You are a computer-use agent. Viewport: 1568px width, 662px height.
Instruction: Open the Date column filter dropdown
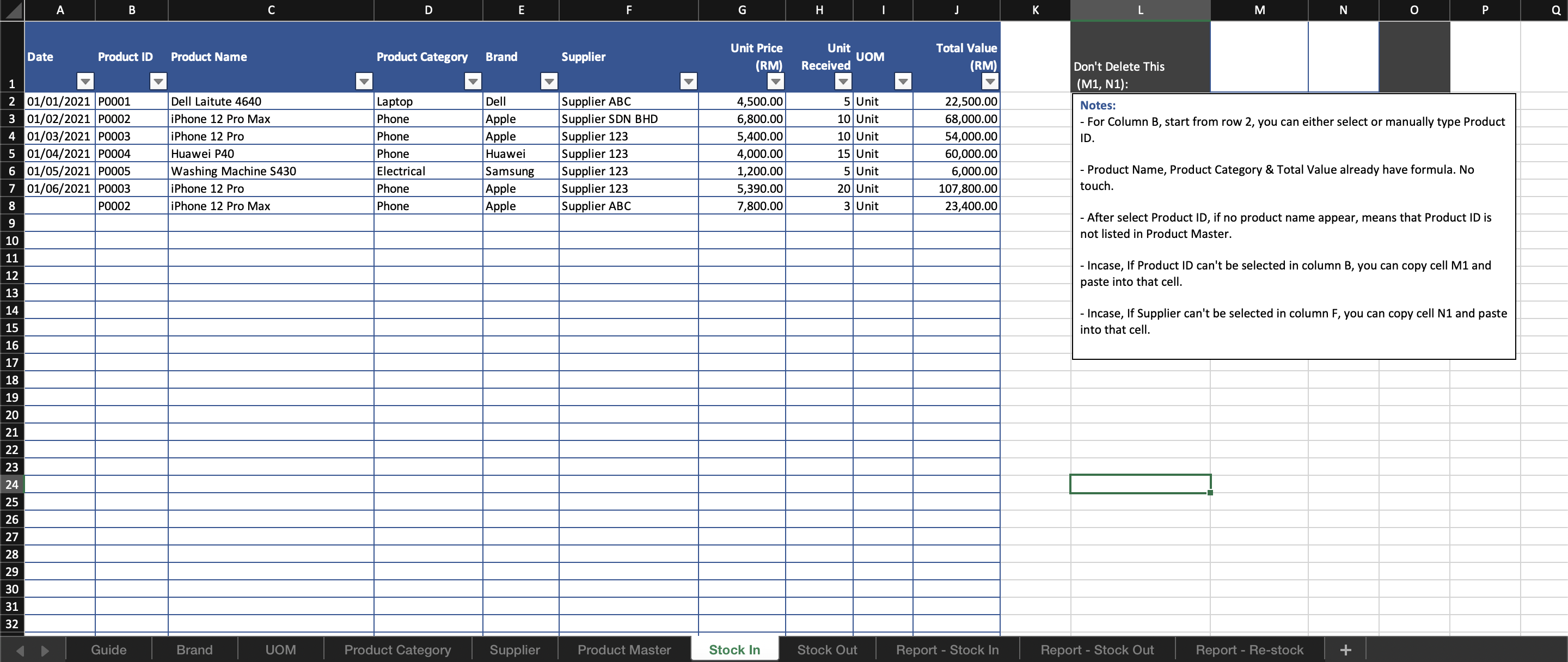pyautogui.click(x=86, y=81)
